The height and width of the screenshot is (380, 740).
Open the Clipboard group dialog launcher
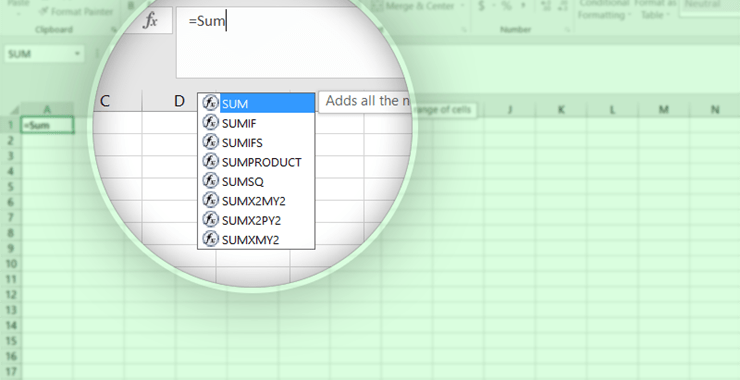(114, 29)
